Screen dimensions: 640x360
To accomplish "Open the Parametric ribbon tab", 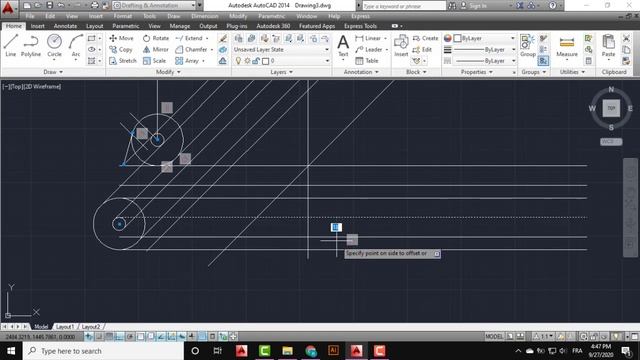I will pos(126,26).
